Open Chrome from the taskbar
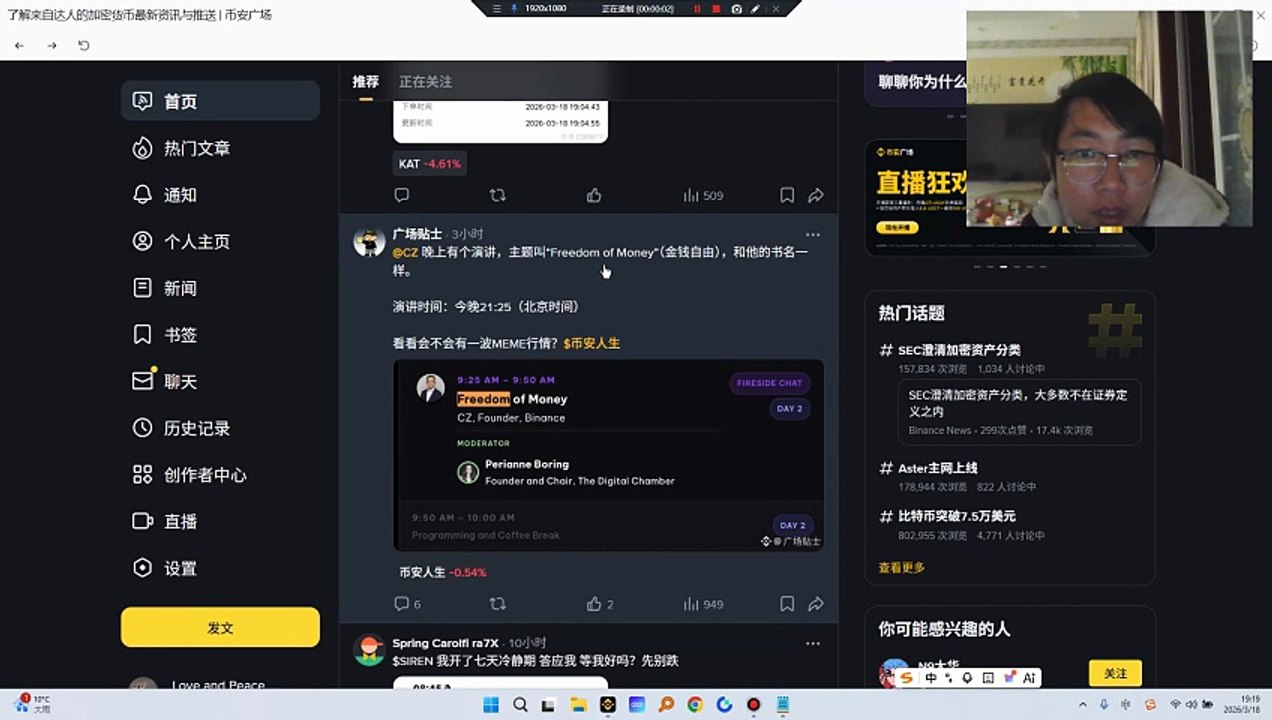 coord(695,705)
